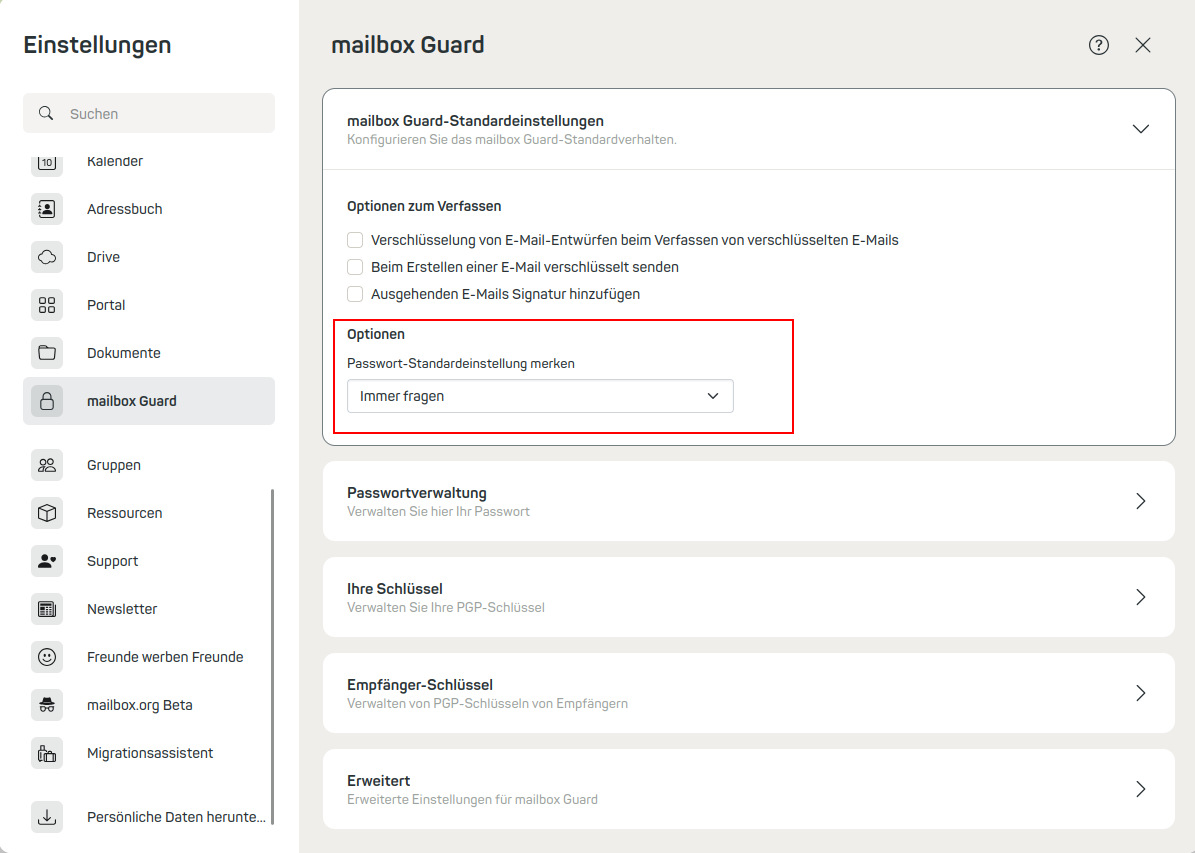Click the 'Erweitert' heading text
This screenshot has width=1195, height=853.
378,781
